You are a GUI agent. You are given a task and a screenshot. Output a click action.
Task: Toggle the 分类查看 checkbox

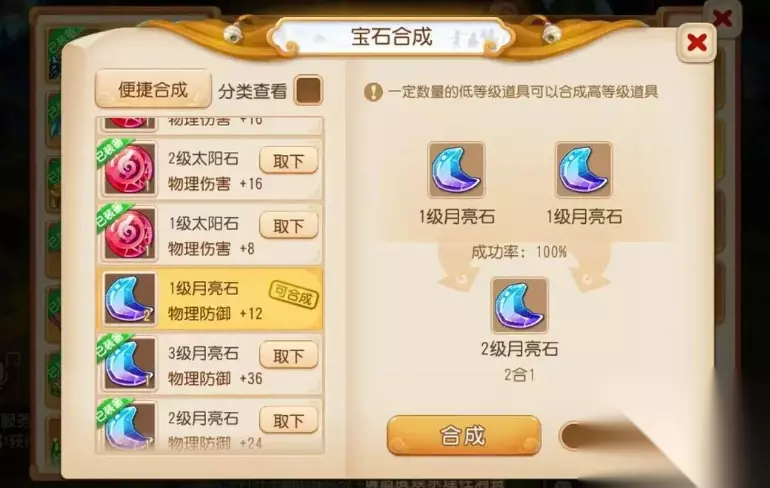308,90
